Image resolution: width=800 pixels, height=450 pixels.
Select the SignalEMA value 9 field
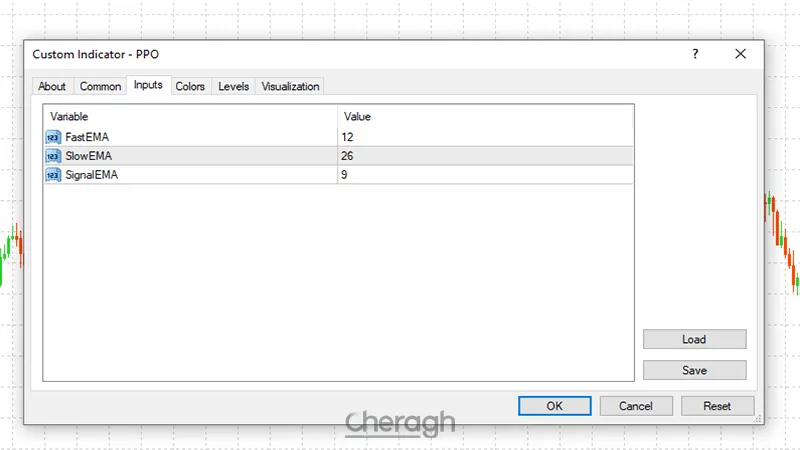coord(485,175)
